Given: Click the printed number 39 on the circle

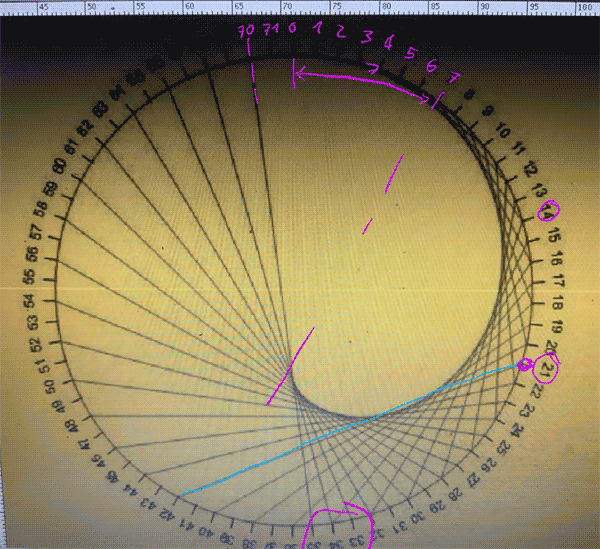Looking at the screenshot, I should coord(227,539).
